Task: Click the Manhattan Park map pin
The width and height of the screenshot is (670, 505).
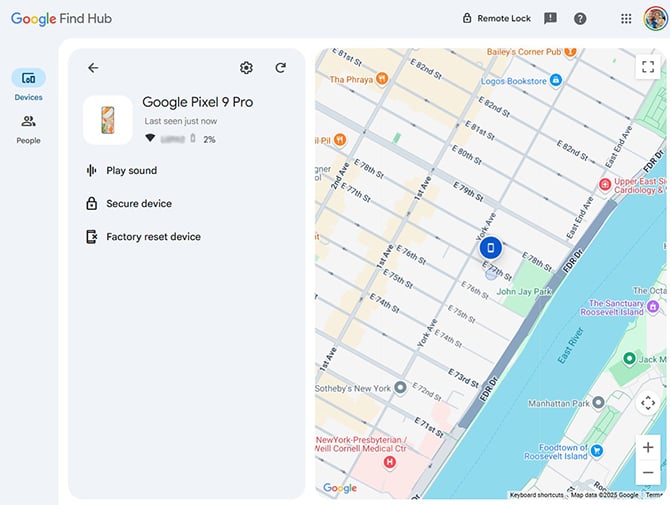Action: [x=599, y=402]
